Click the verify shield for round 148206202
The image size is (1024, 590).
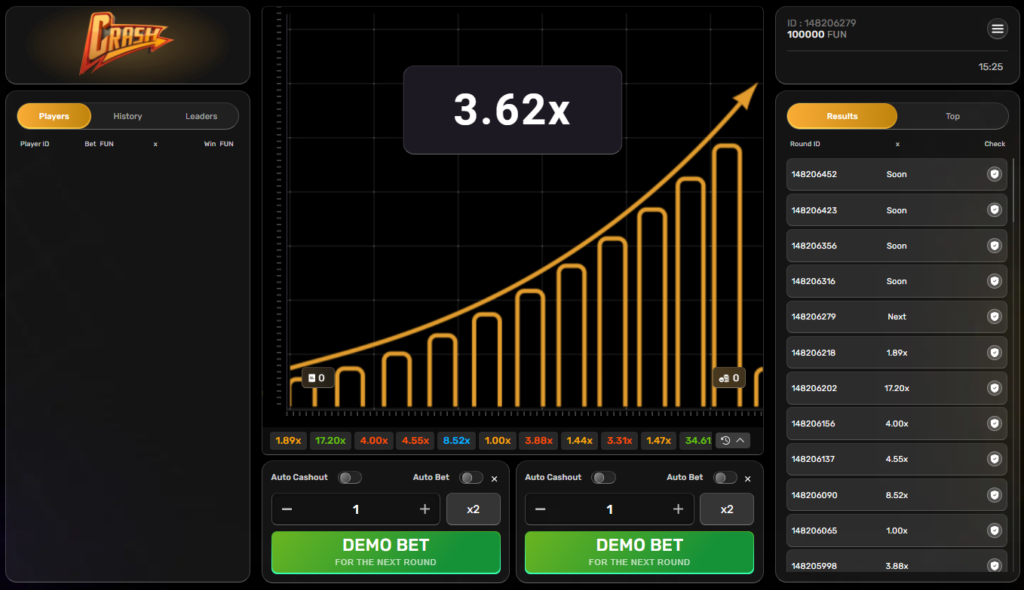pyautogui.click(x=994, y=388)
